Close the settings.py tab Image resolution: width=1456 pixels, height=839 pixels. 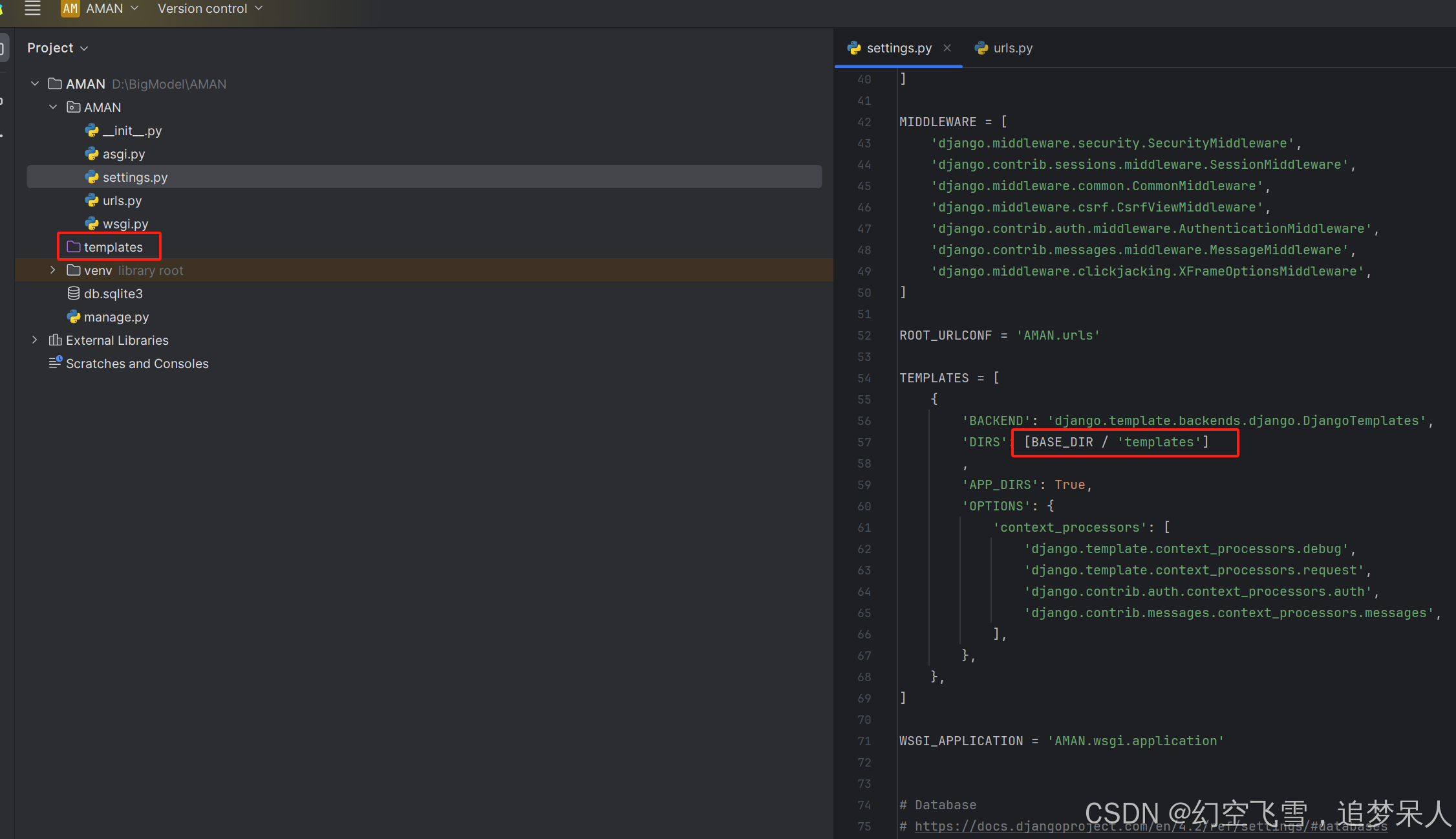coord(947,47)
